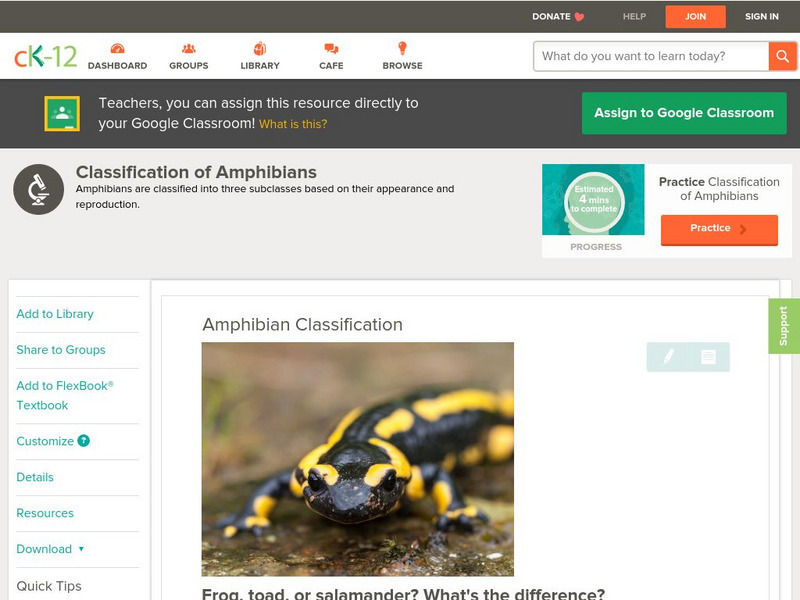Click the Library backpack icon
The width and height of the screenshot is (800, 600).
coord(259,47)
